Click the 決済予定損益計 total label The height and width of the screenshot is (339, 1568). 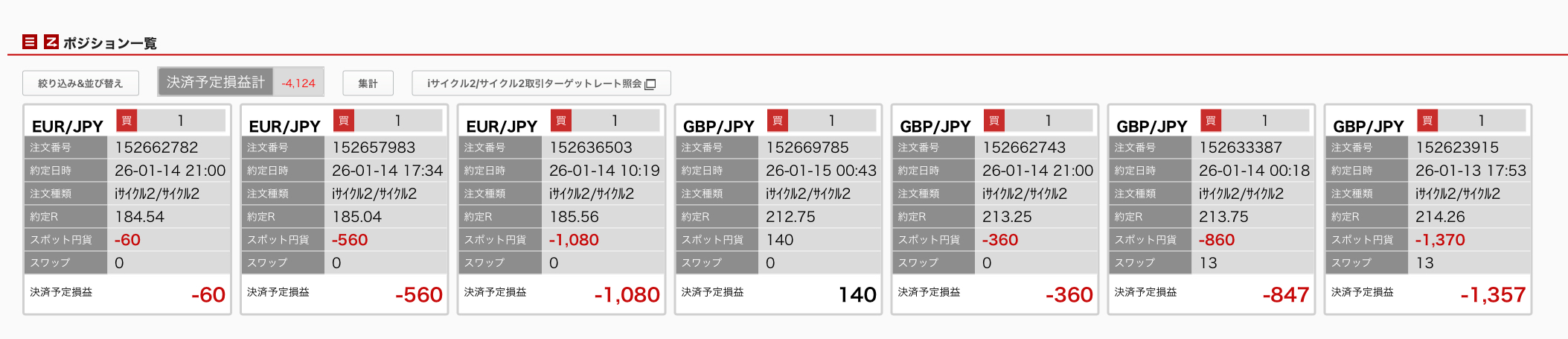pos(216,82)
